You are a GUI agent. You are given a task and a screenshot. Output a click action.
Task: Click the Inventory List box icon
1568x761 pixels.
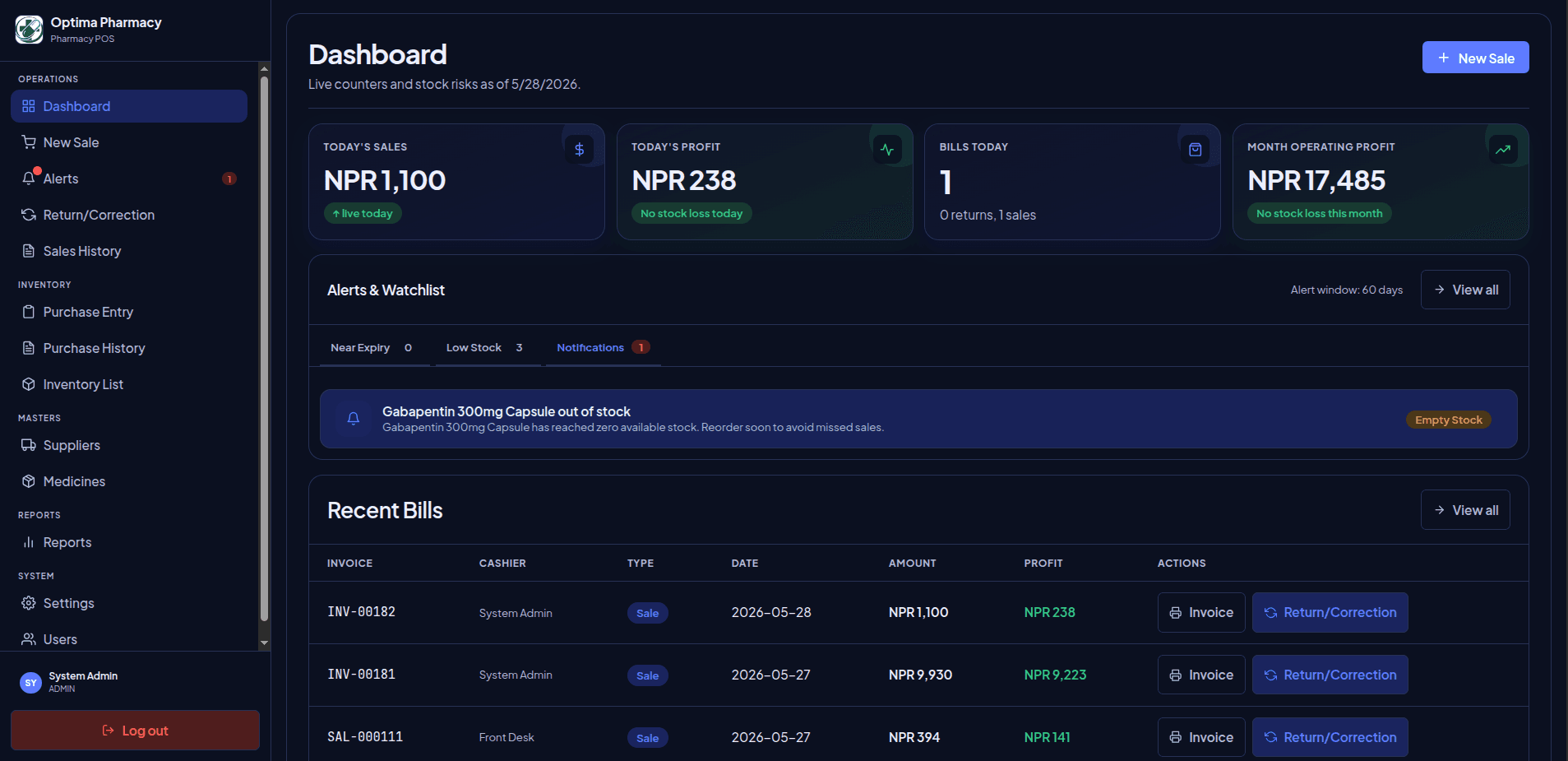coord(29,384)
